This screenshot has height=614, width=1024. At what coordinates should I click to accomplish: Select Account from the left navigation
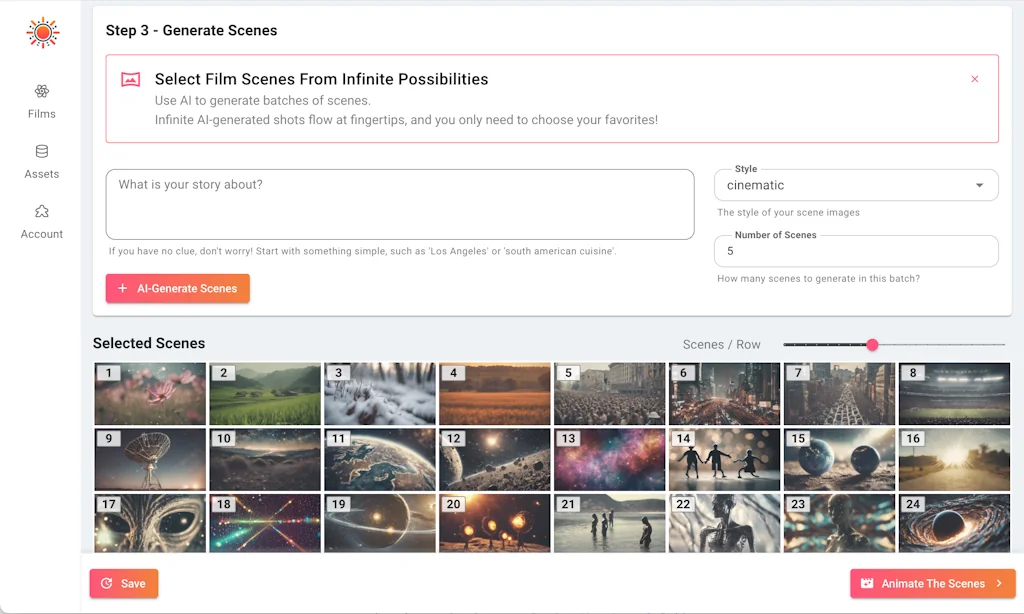click(42, 221)
